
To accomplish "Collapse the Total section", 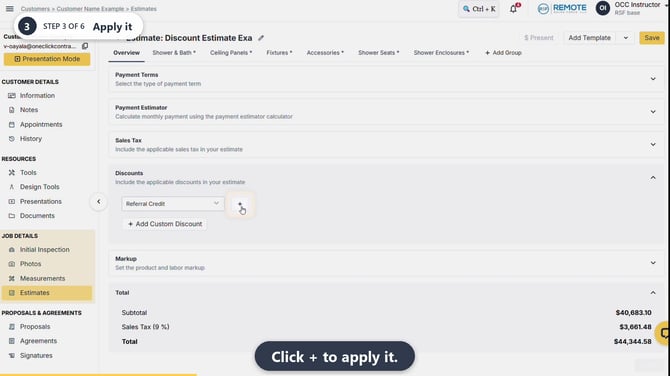I will point(653,293).
